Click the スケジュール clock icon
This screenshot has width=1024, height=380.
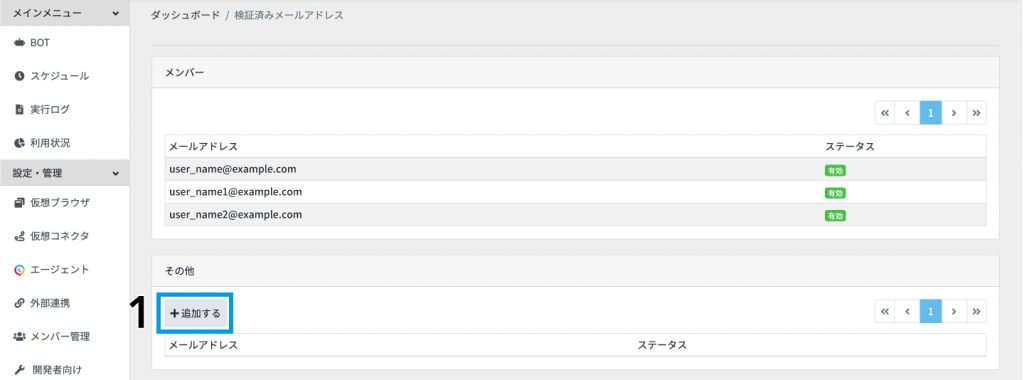[19, 76]
